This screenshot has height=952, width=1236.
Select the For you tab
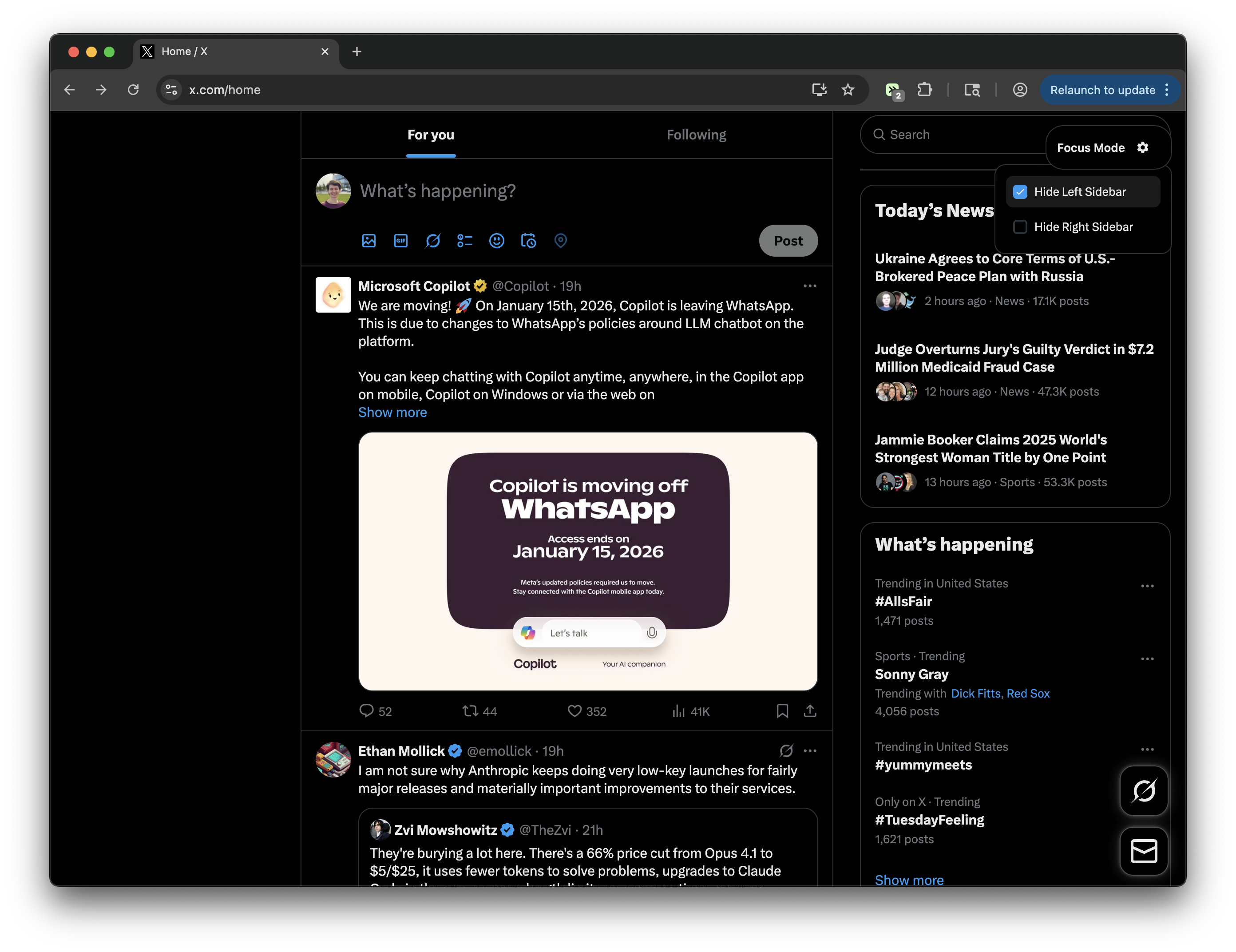[x=431, y=135]
